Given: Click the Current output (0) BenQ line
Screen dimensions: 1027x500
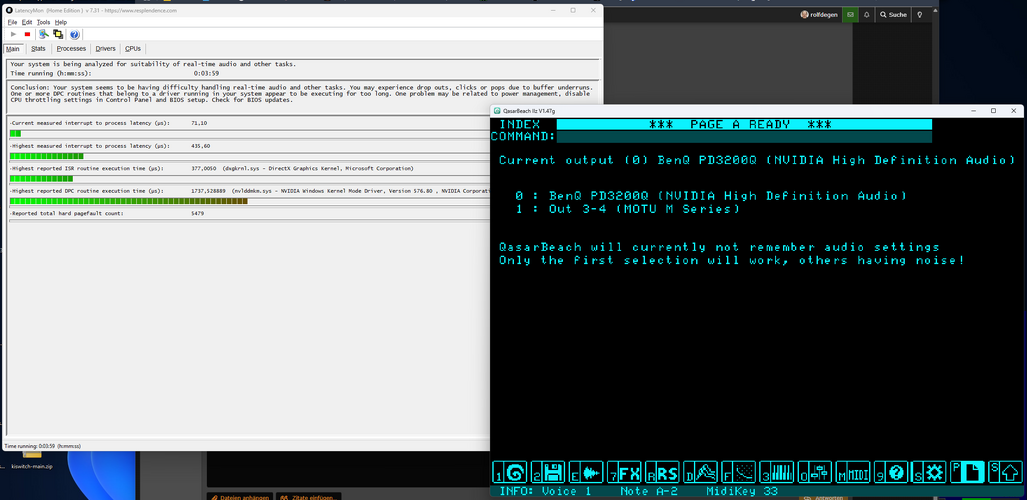Looking at the screenshot, I should pyautogui.click(x=757, y=160).
